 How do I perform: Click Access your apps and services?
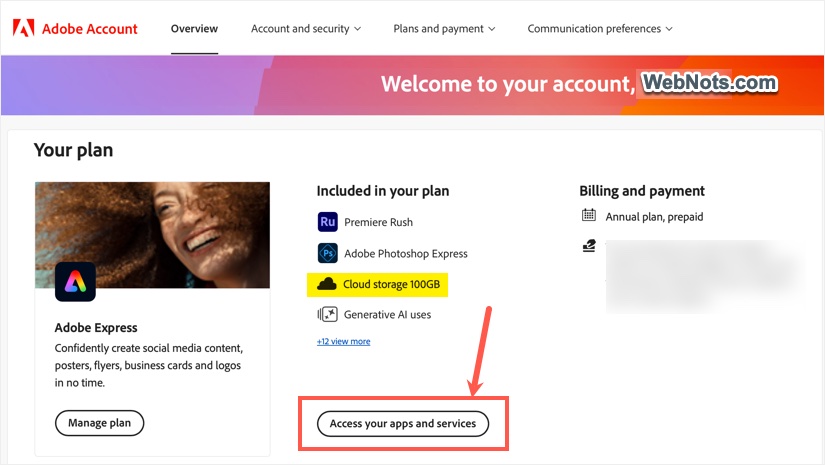(403, 423)
